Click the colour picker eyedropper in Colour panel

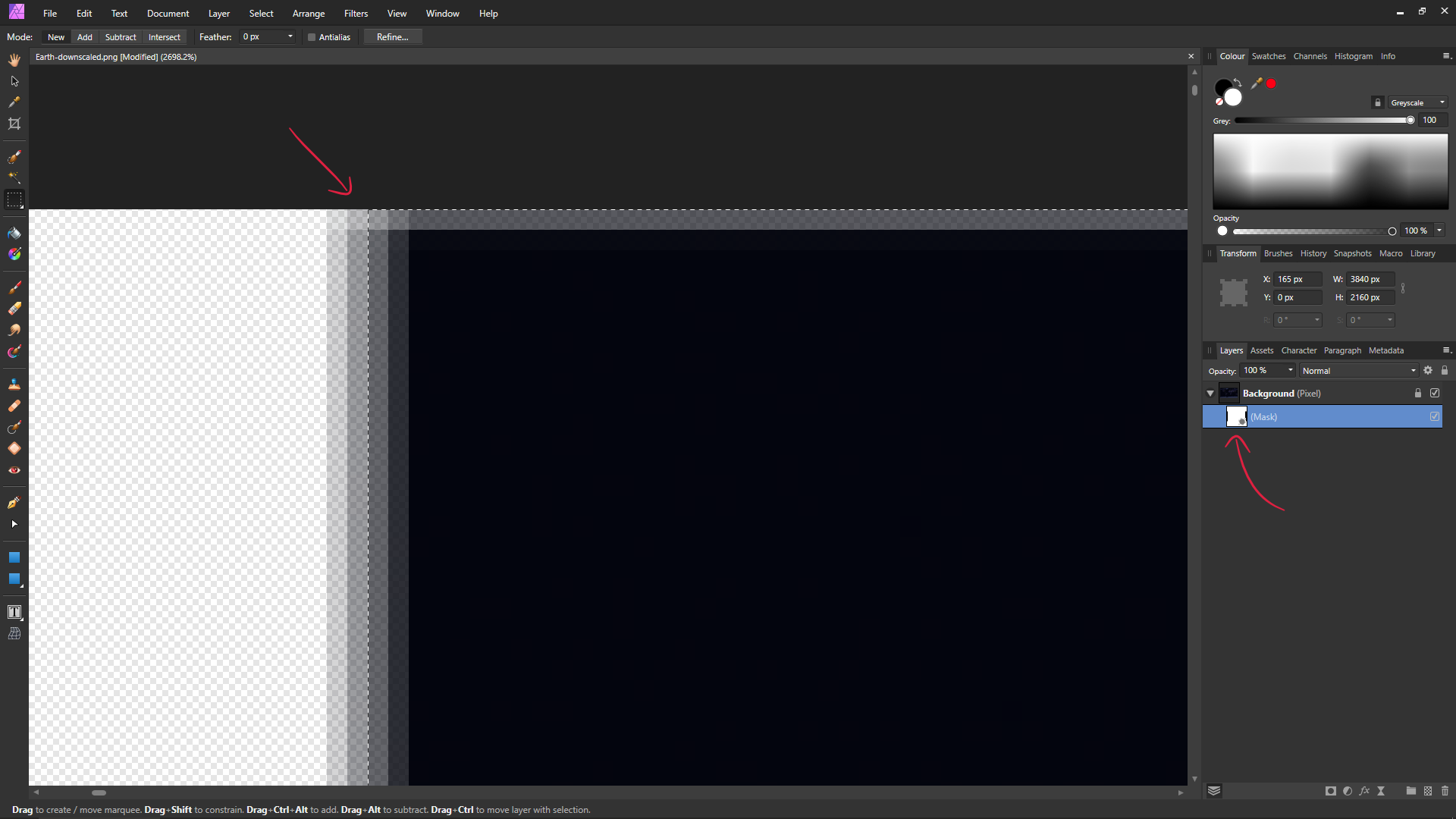click(x=1257, y=83)
